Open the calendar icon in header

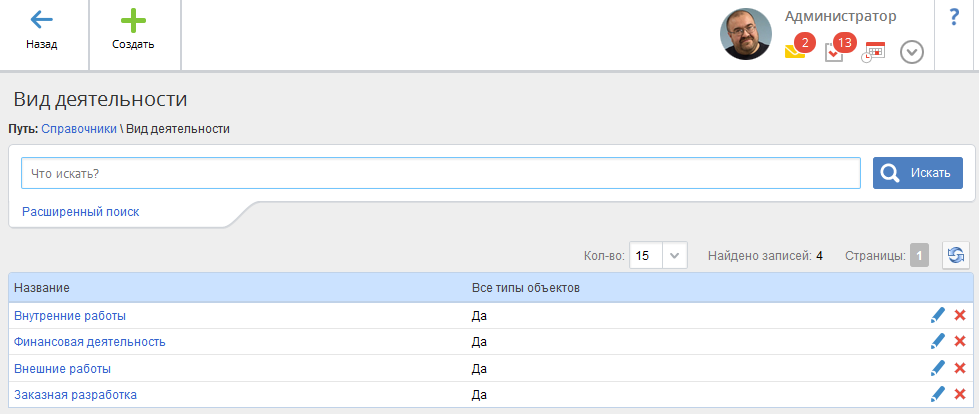point(873,52)
